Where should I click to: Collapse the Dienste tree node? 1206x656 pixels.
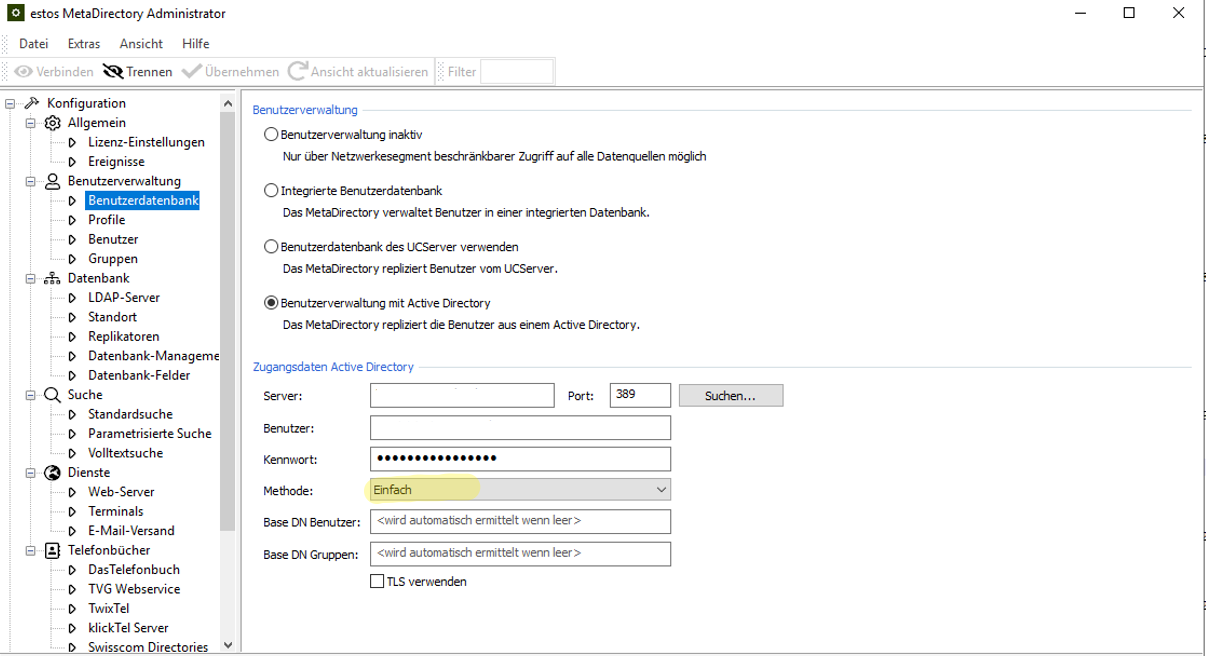(x=30, y=472)
